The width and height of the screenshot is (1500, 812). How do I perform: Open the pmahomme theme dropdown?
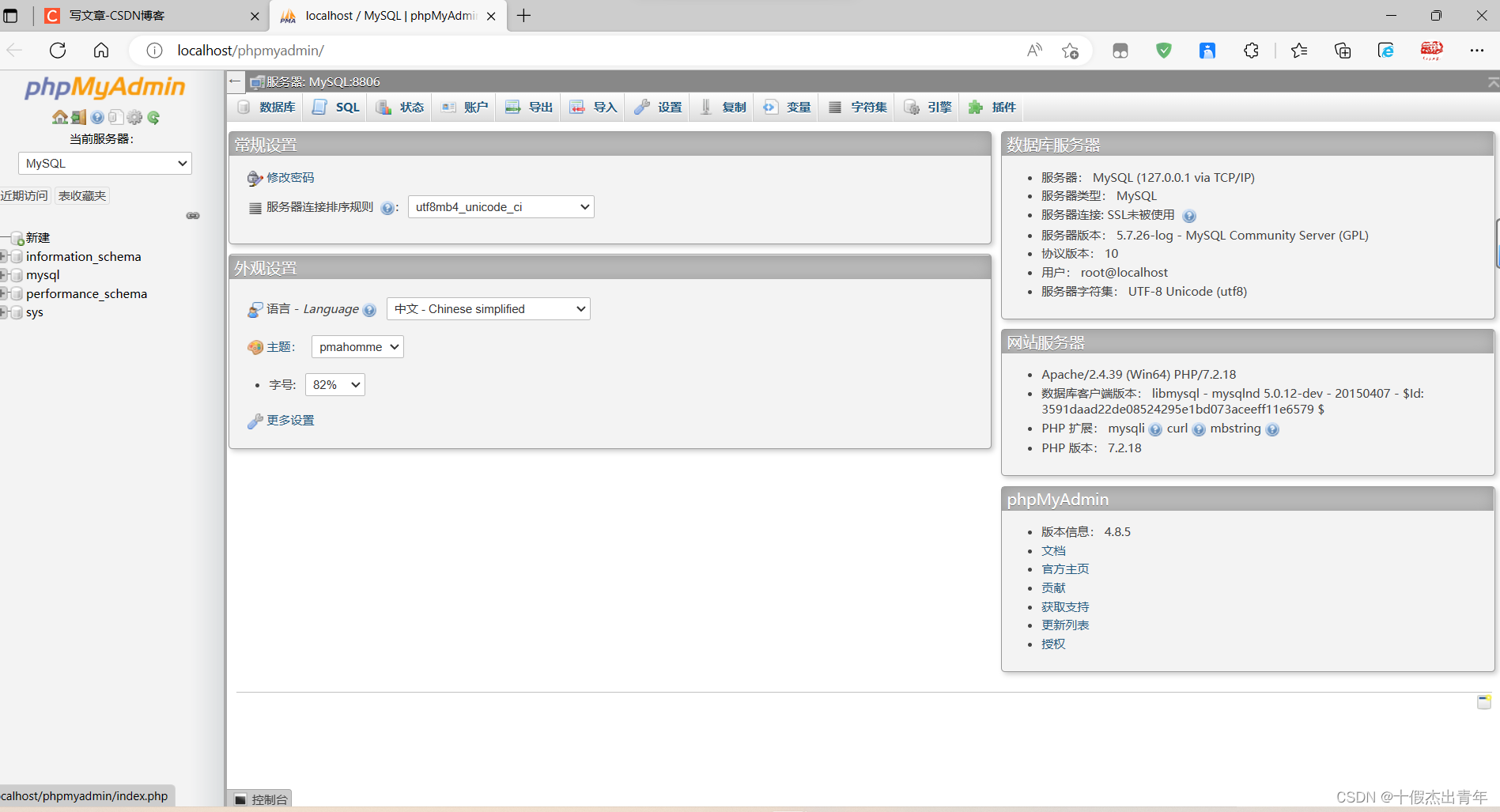[x=357, y=347]
